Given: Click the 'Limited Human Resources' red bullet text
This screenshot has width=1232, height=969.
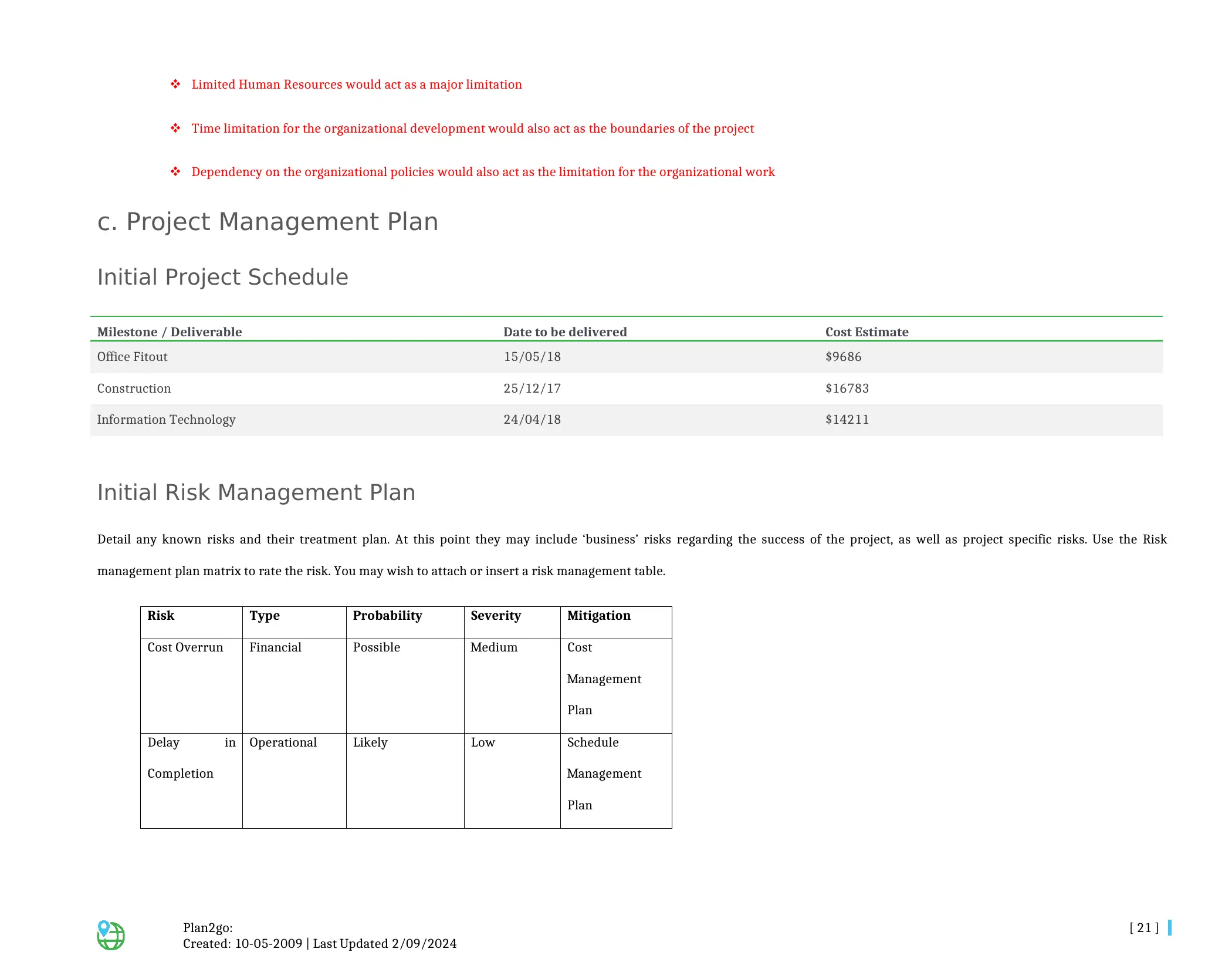Looking at the screenshot, I should (x=357, y=85).
